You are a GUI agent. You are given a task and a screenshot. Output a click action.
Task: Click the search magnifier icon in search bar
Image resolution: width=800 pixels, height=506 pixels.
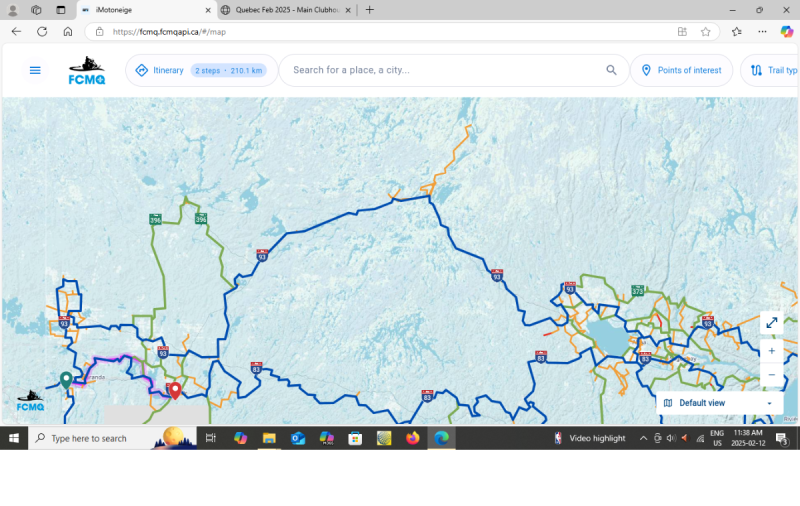(611, 70)
